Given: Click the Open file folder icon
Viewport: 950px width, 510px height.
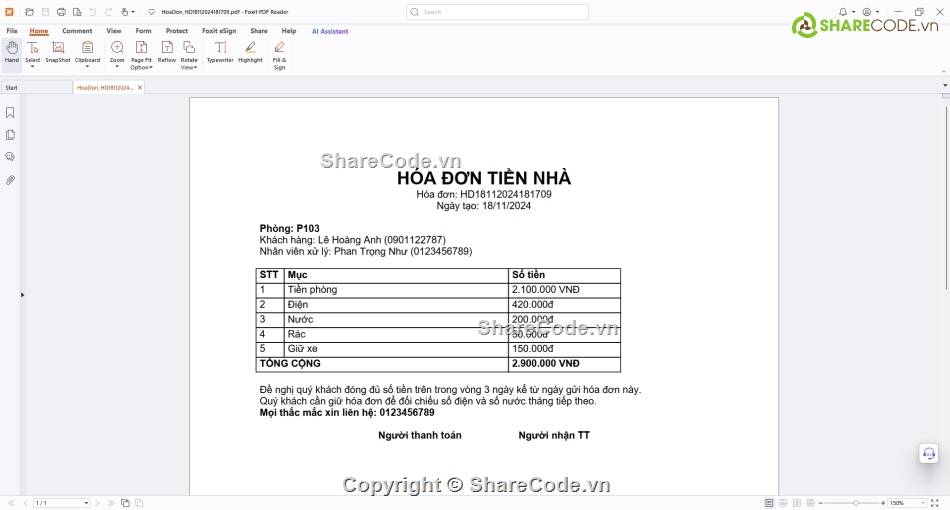Looking at the screenshot, I should pos(30,12).
